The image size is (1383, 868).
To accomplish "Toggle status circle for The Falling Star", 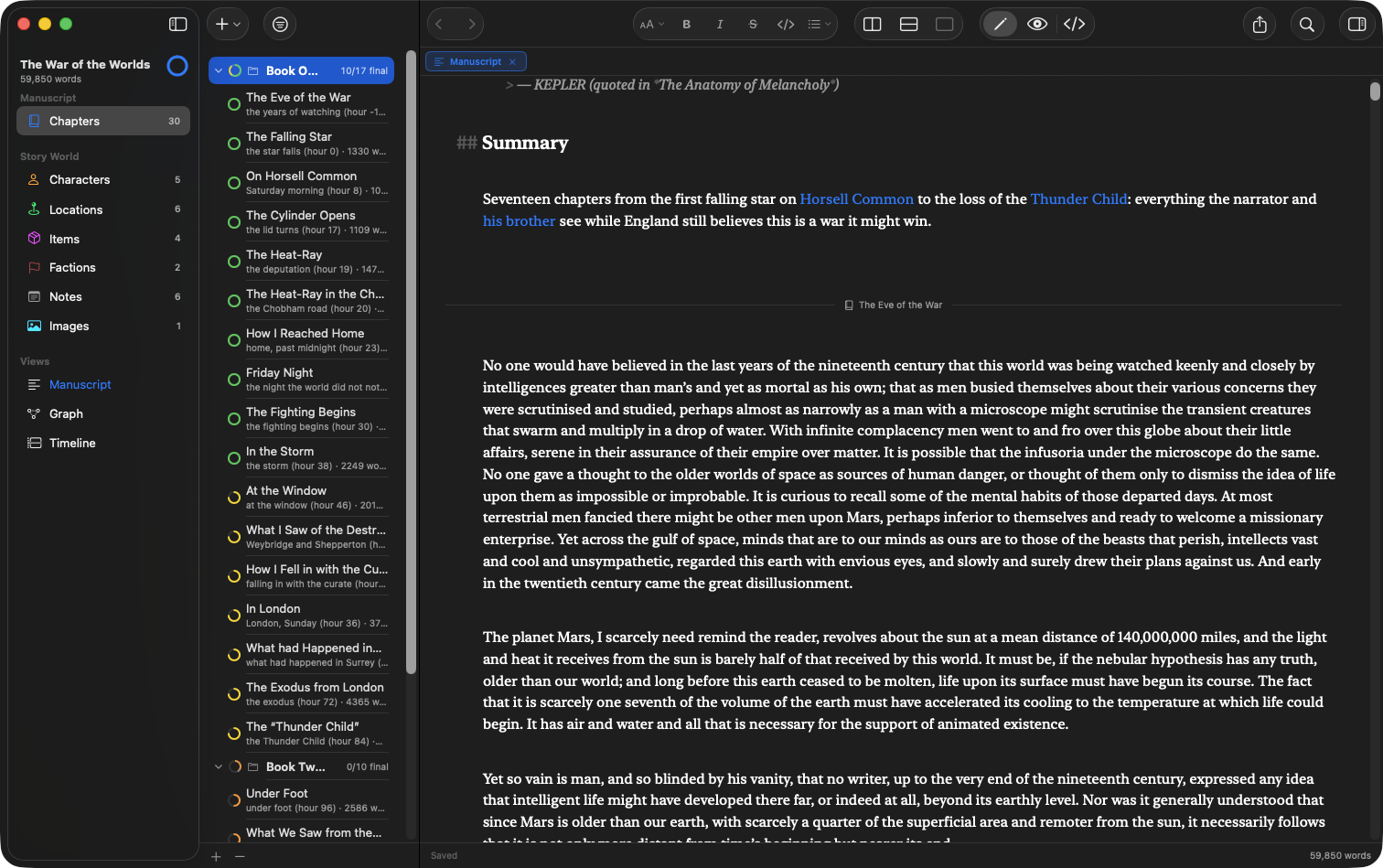I will click(x=234, y=144).
